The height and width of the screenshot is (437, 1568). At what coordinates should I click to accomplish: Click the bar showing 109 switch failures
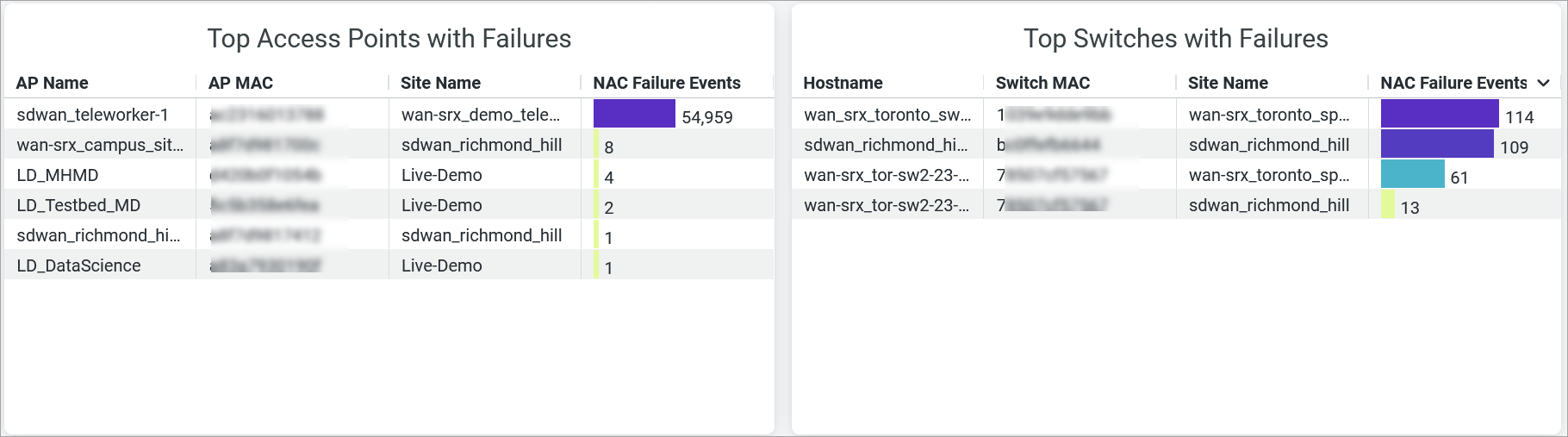[1436, 144]
